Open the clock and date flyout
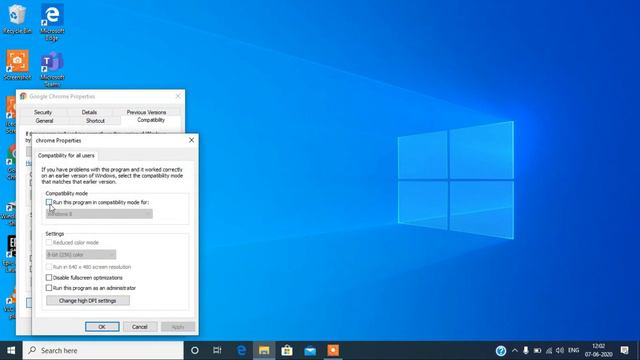This screenshot has height=360, width=640. click(x=598, y=351)
